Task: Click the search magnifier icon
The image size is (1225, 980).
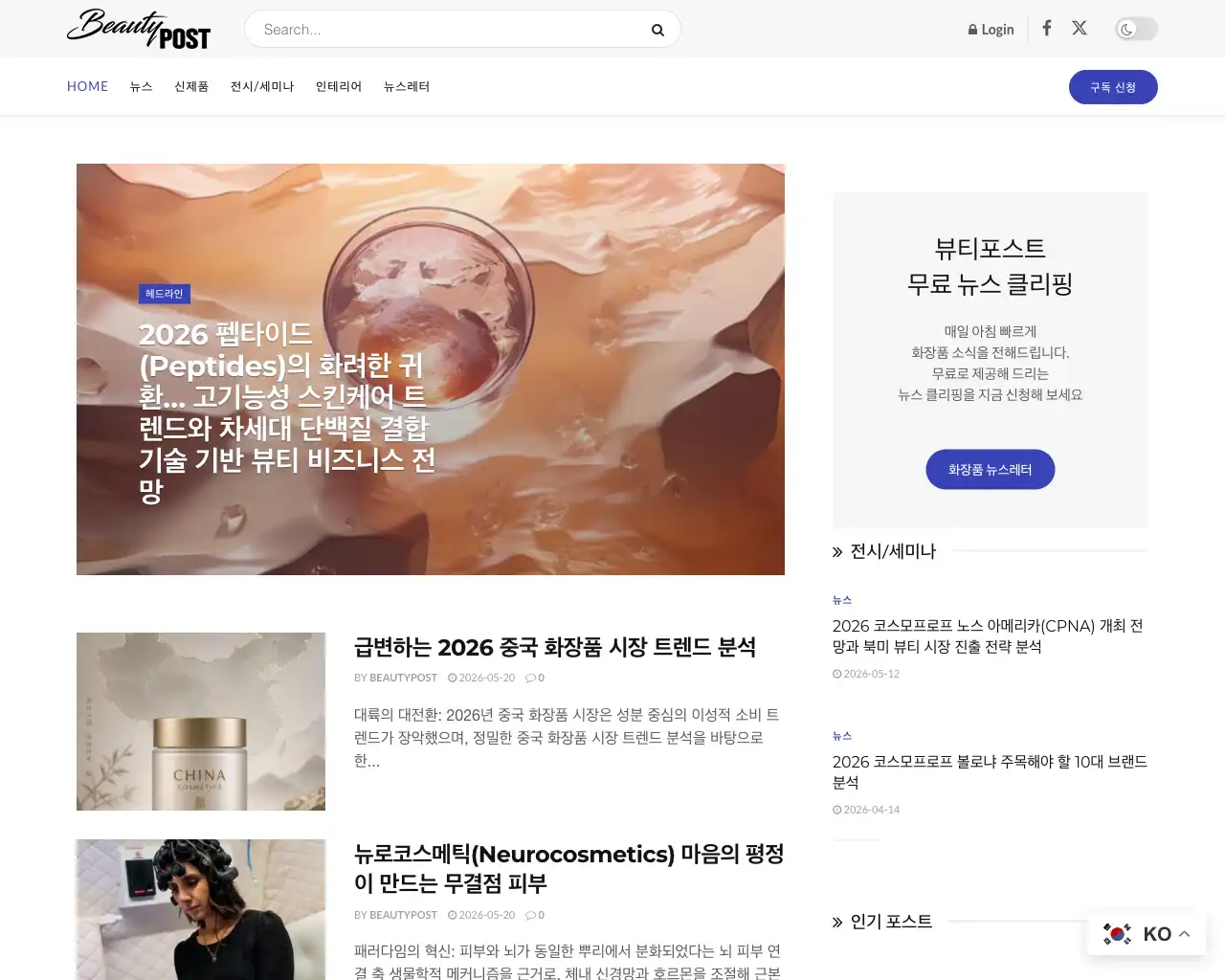Action: pos(657,30)
